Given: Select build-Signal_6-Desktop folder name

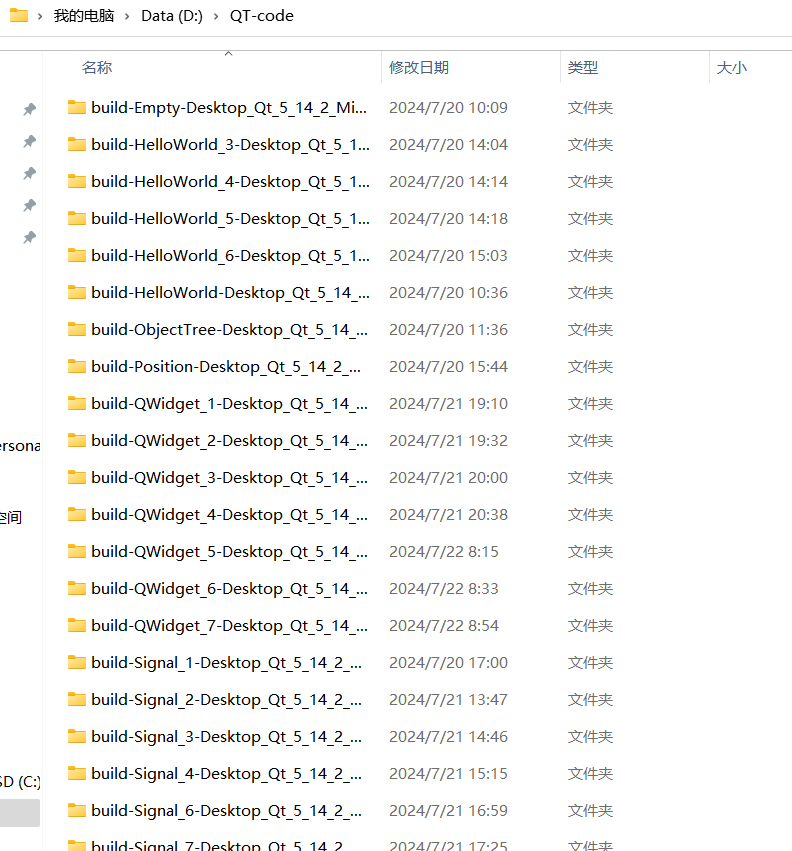Looking at the screenshot, I should coord(226,810).
